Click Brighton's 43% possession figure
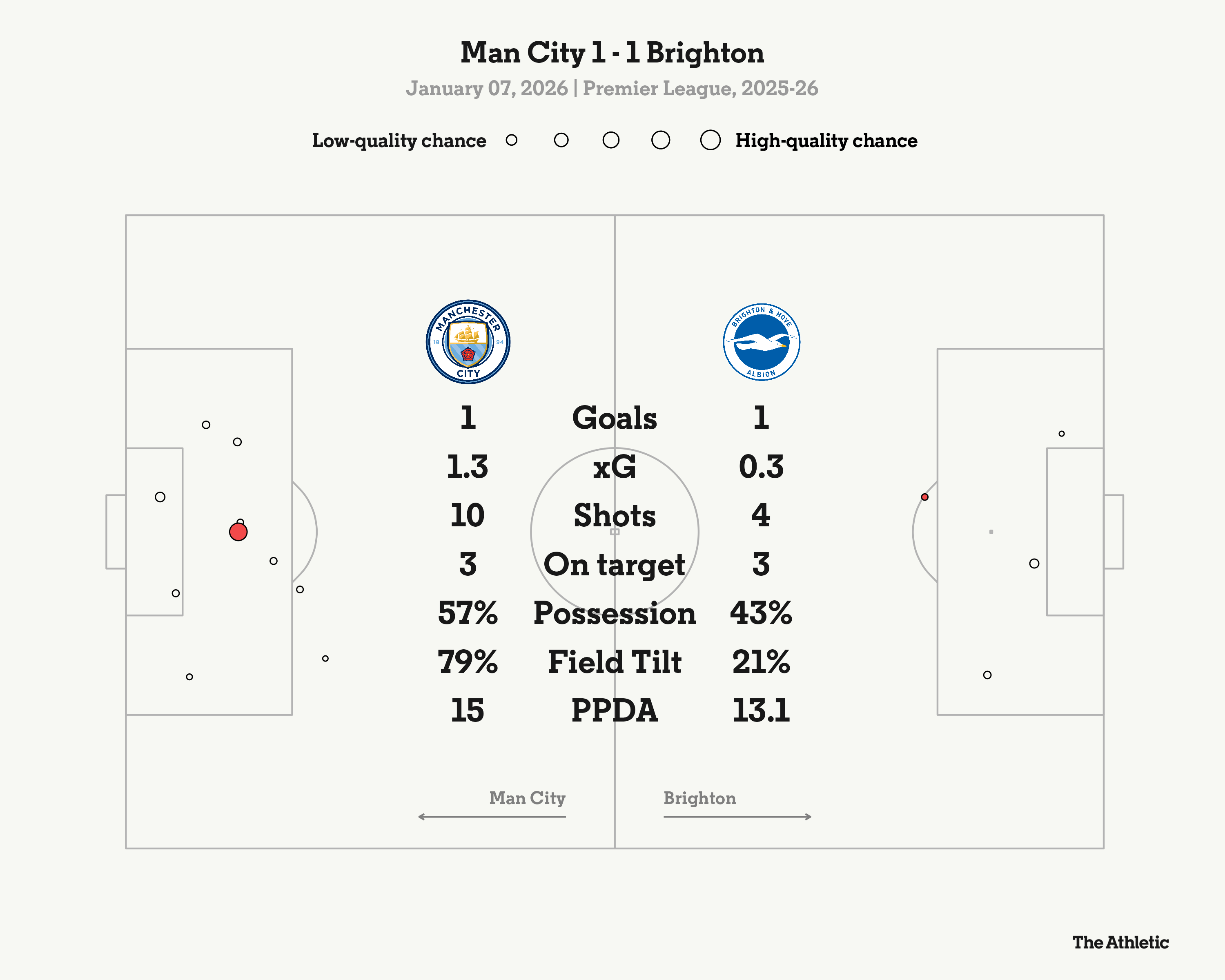The height and width of the screenshot is (980, 1225). [761, 613]
